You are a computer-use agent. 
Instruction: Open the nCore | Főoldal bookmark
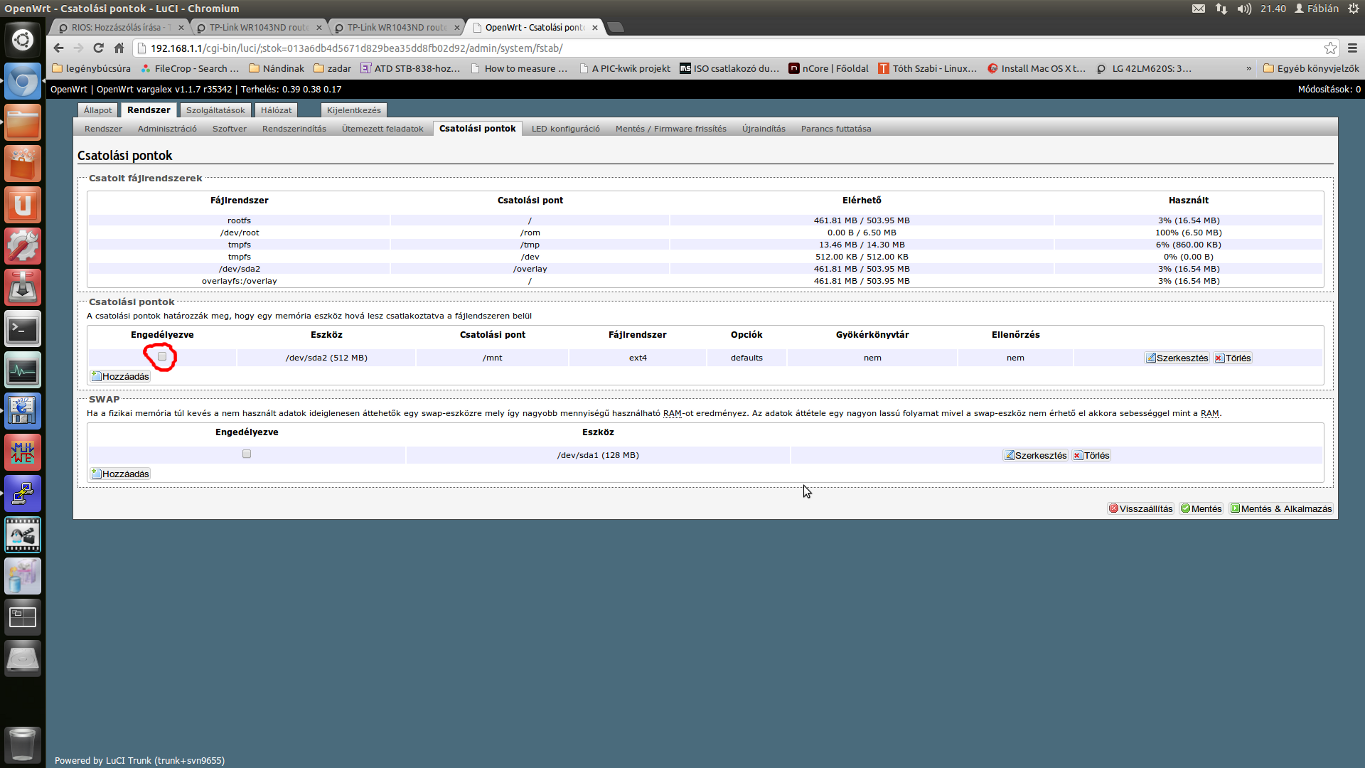828,69
